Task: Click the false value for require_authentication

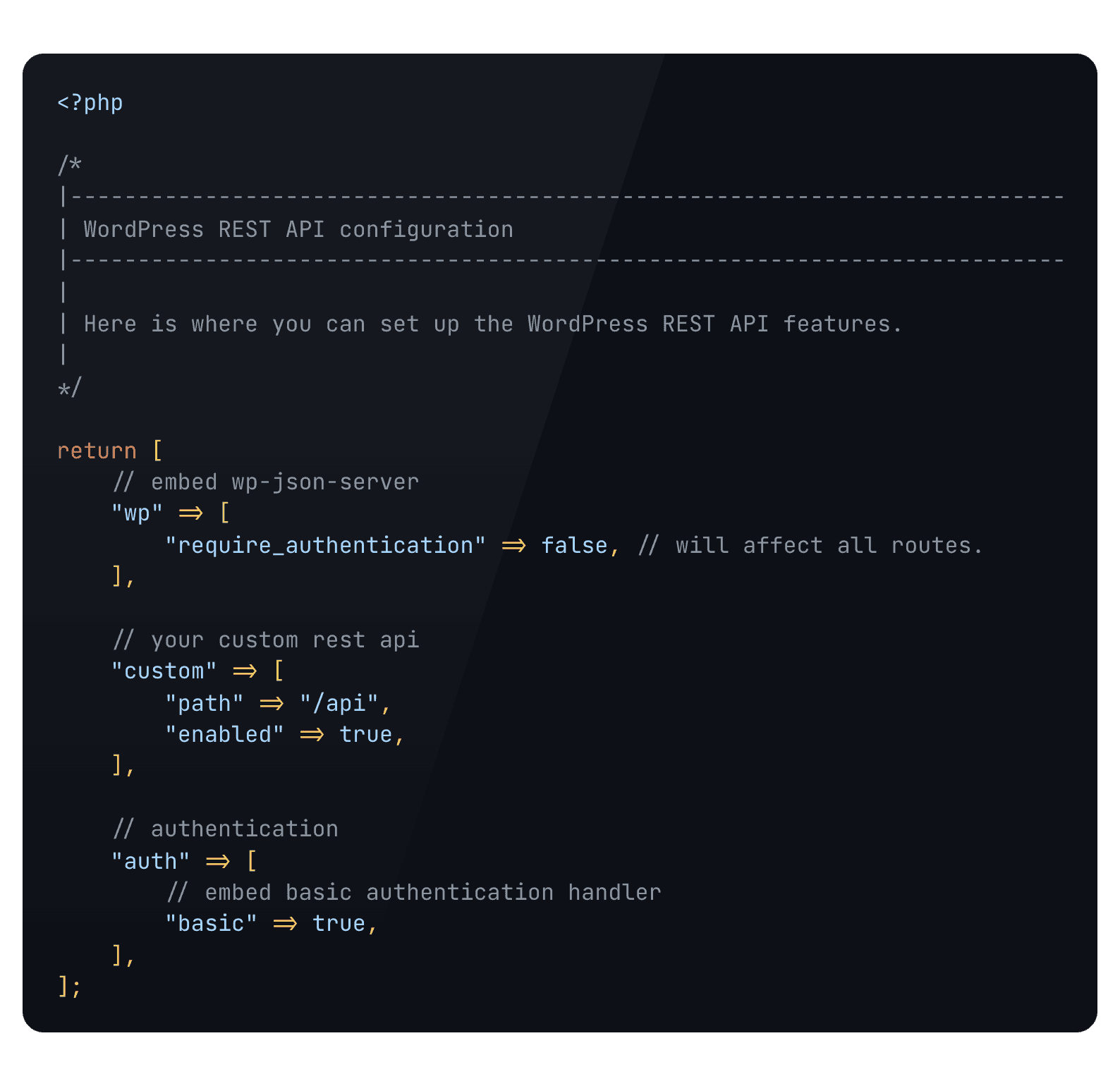Action: [x=574, y=545]
